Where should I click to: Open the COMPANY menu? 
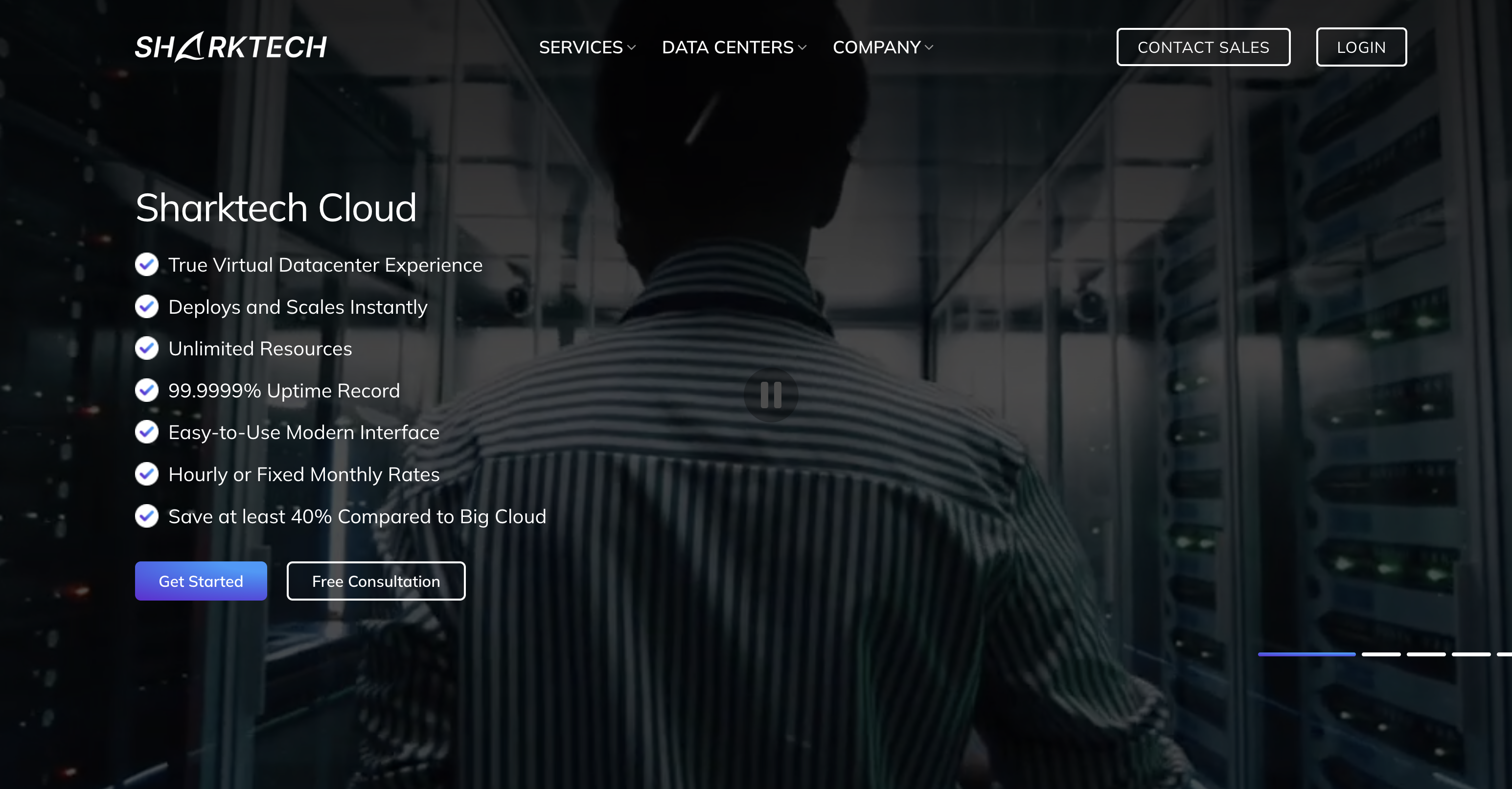click(x=877, y=47)
